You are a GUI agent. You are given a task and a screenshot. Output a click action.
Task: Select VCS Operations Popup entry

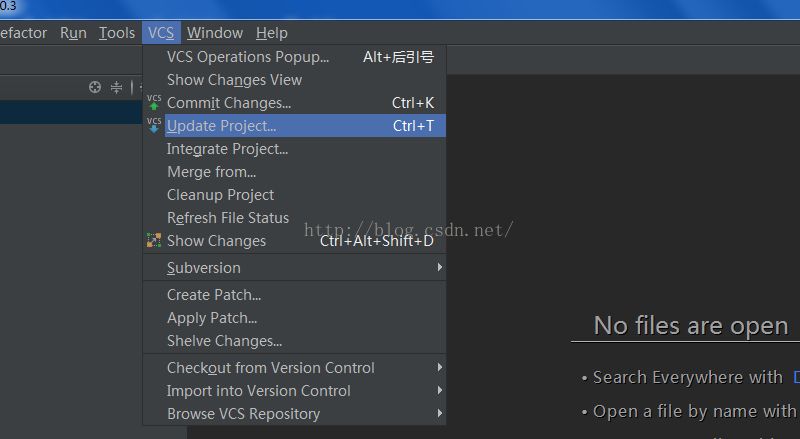(247, 57)
